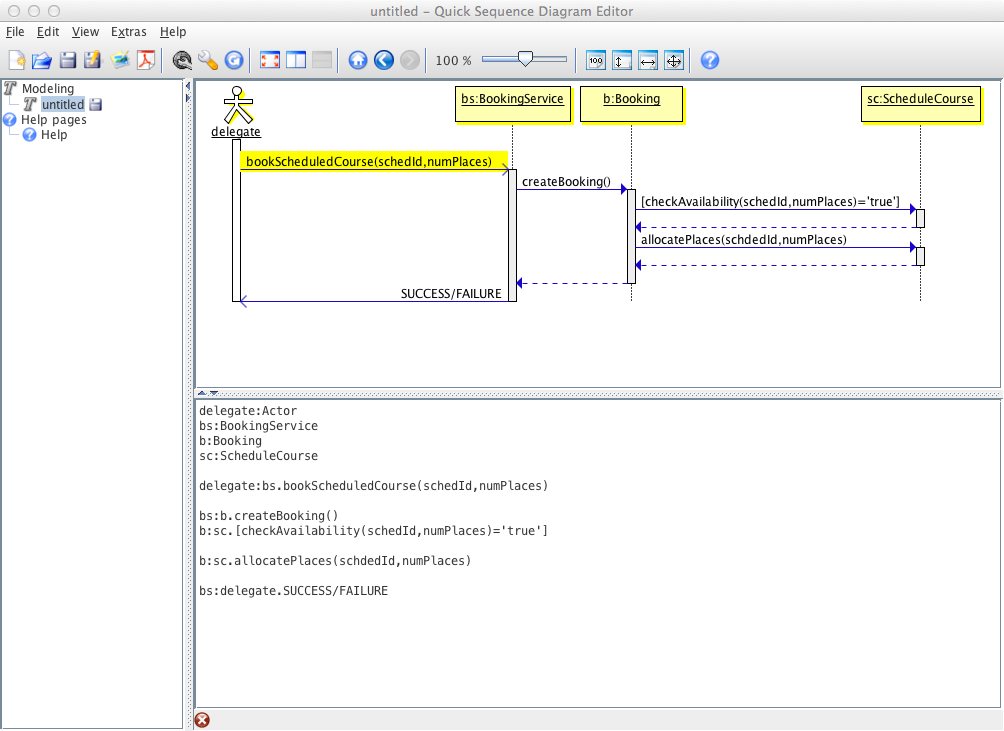This screenshot has height=731, width=1004.
Task: Save the diagram with the floppy icon
Action: [68, 61]
